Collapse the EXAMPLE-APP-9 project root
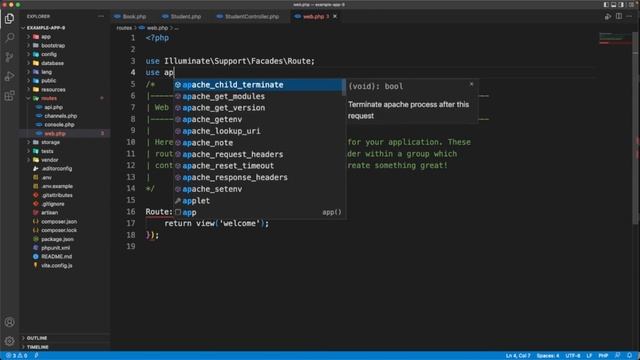Viewport: 640px width, 360px height. [x=46, y=28]
